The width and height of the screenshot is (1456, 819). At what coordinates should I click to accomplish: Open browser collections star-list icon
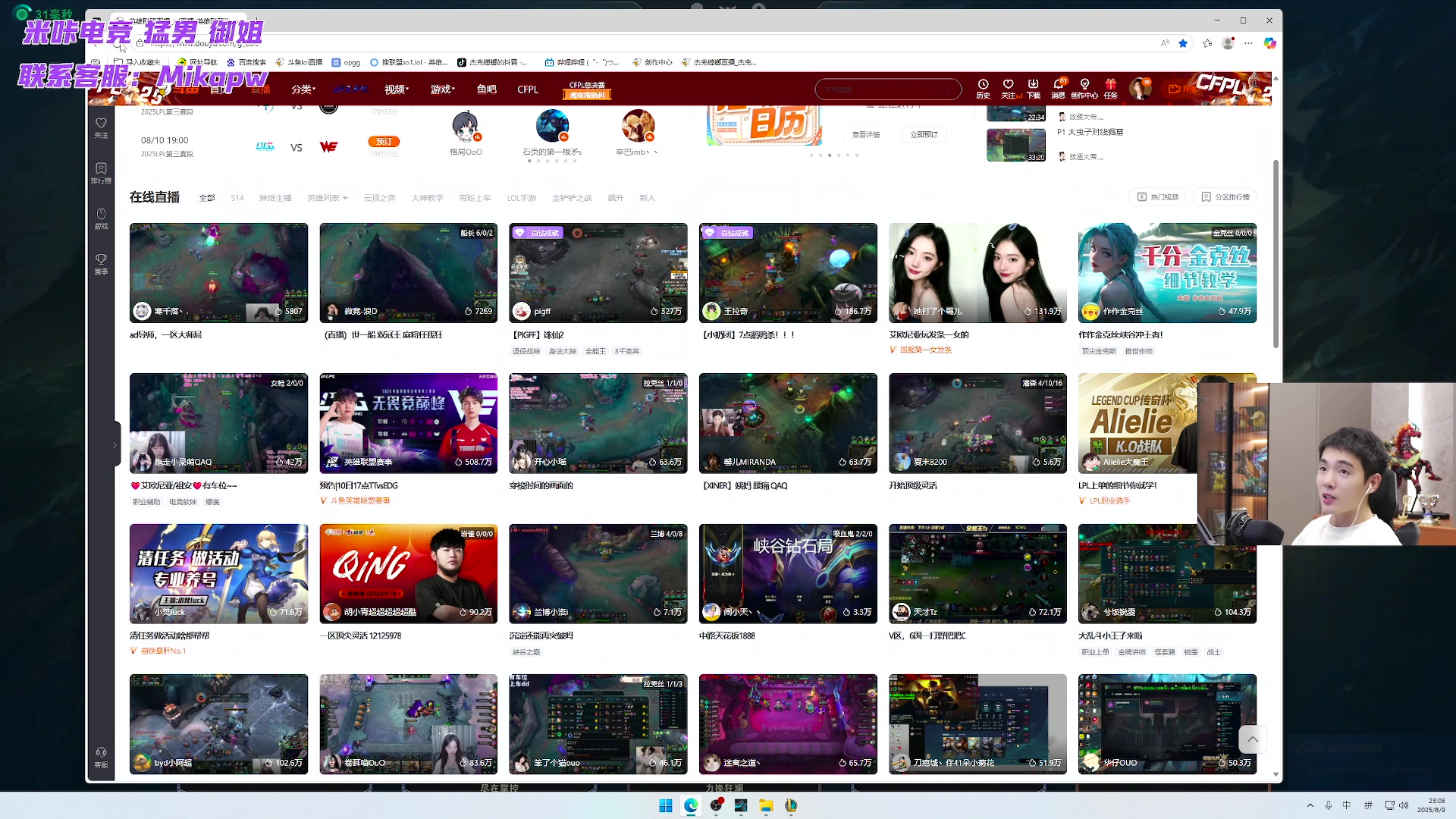point(1207,43)
